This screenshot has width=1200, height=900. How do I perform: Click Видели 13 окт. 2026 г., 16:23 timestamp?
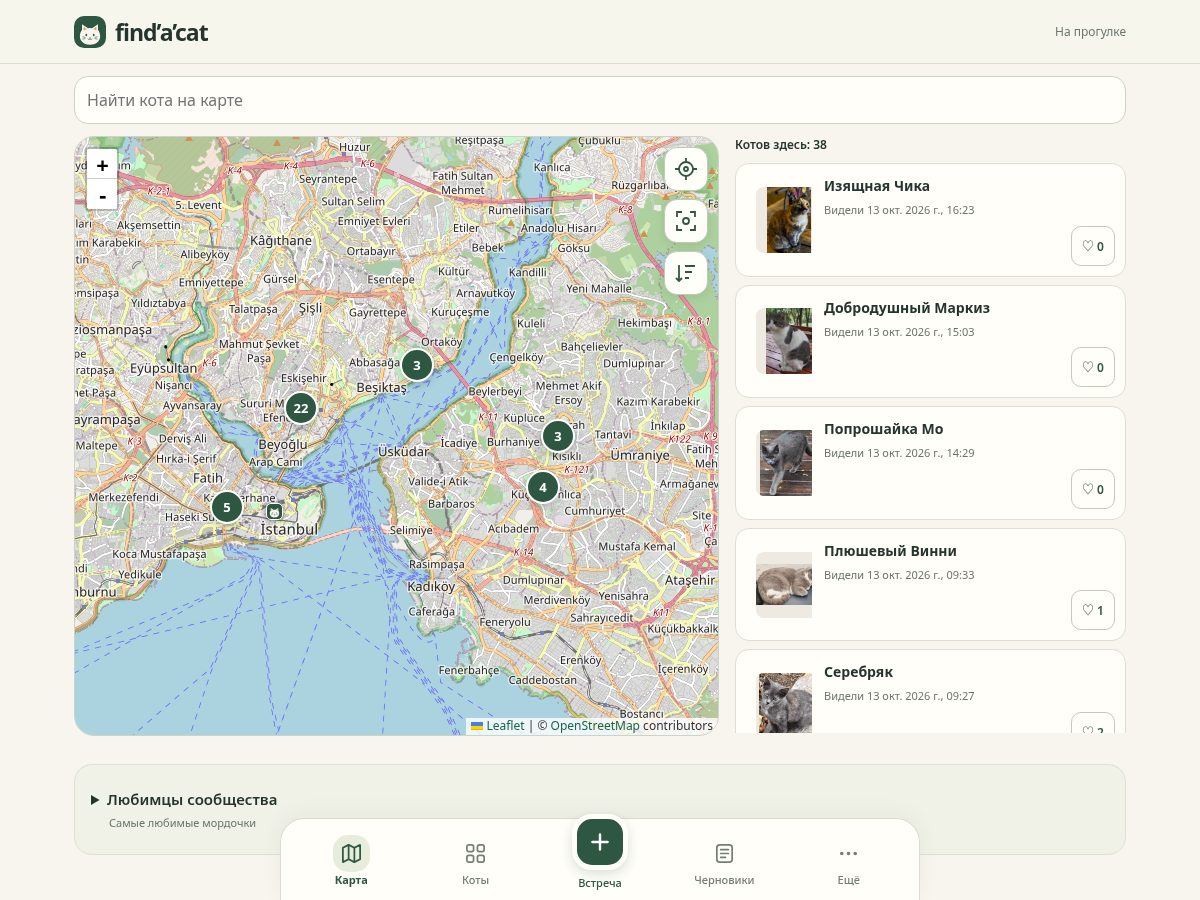[899, 210]
